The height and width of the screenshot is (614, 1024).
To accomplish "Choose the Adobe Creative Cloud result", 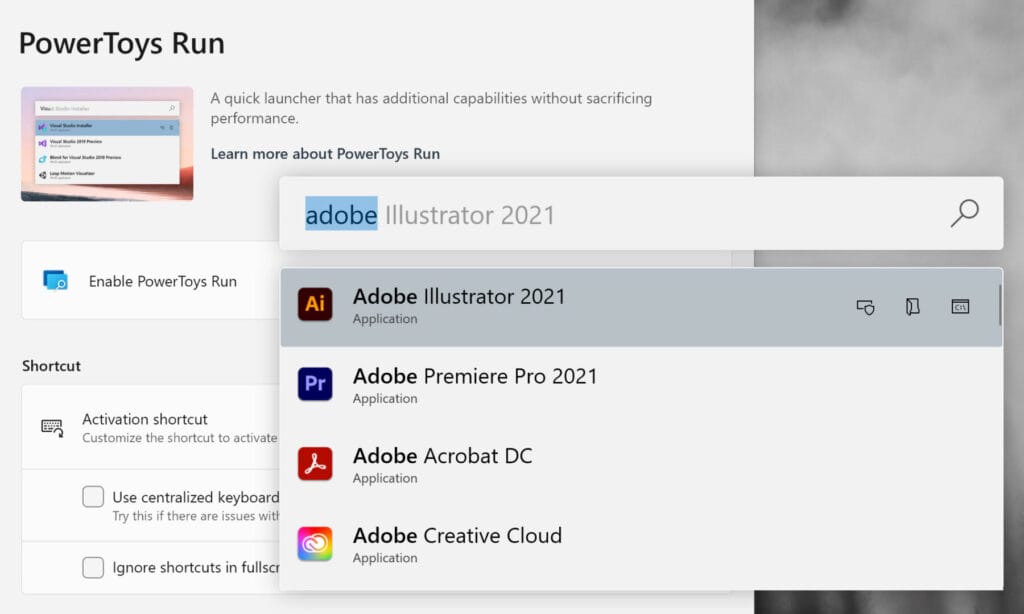I will [641, 545].
